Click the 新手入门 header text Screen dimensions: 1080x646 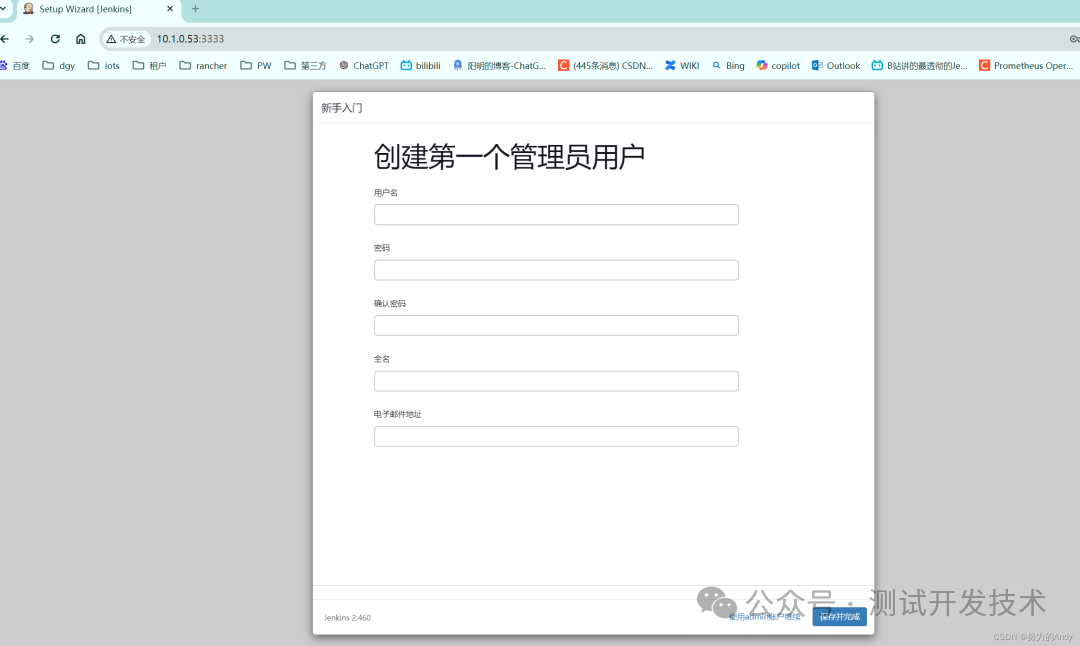pyautogui.click(x=342, y=108)
